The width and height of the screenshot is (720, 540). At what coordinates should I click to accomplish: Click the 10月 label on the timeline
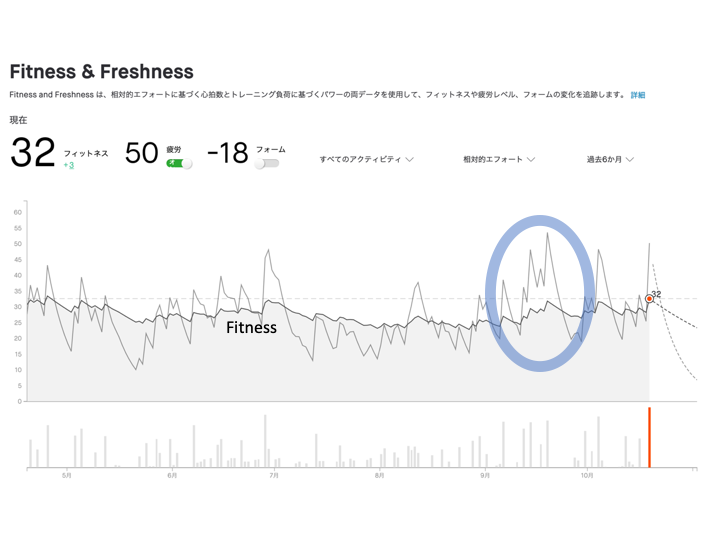click(x=587, y=475)
